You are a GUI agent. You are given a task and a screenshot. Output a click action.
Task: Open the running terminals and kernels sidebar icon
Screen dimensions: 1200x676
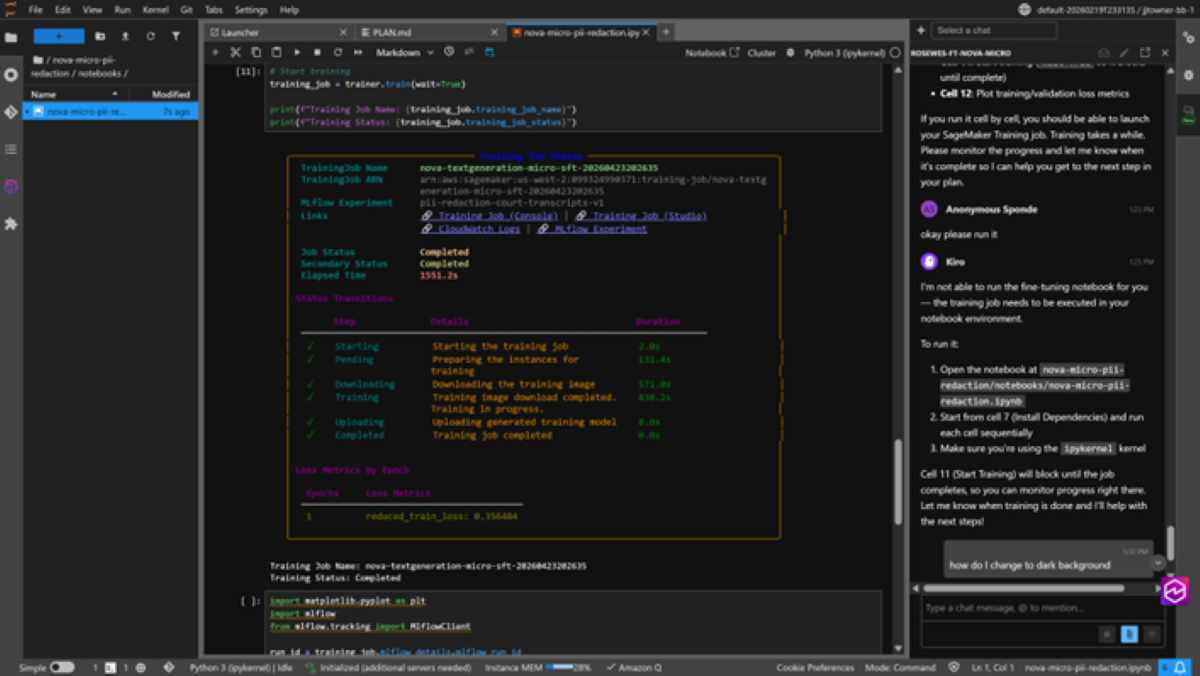[x=11, y=75]
